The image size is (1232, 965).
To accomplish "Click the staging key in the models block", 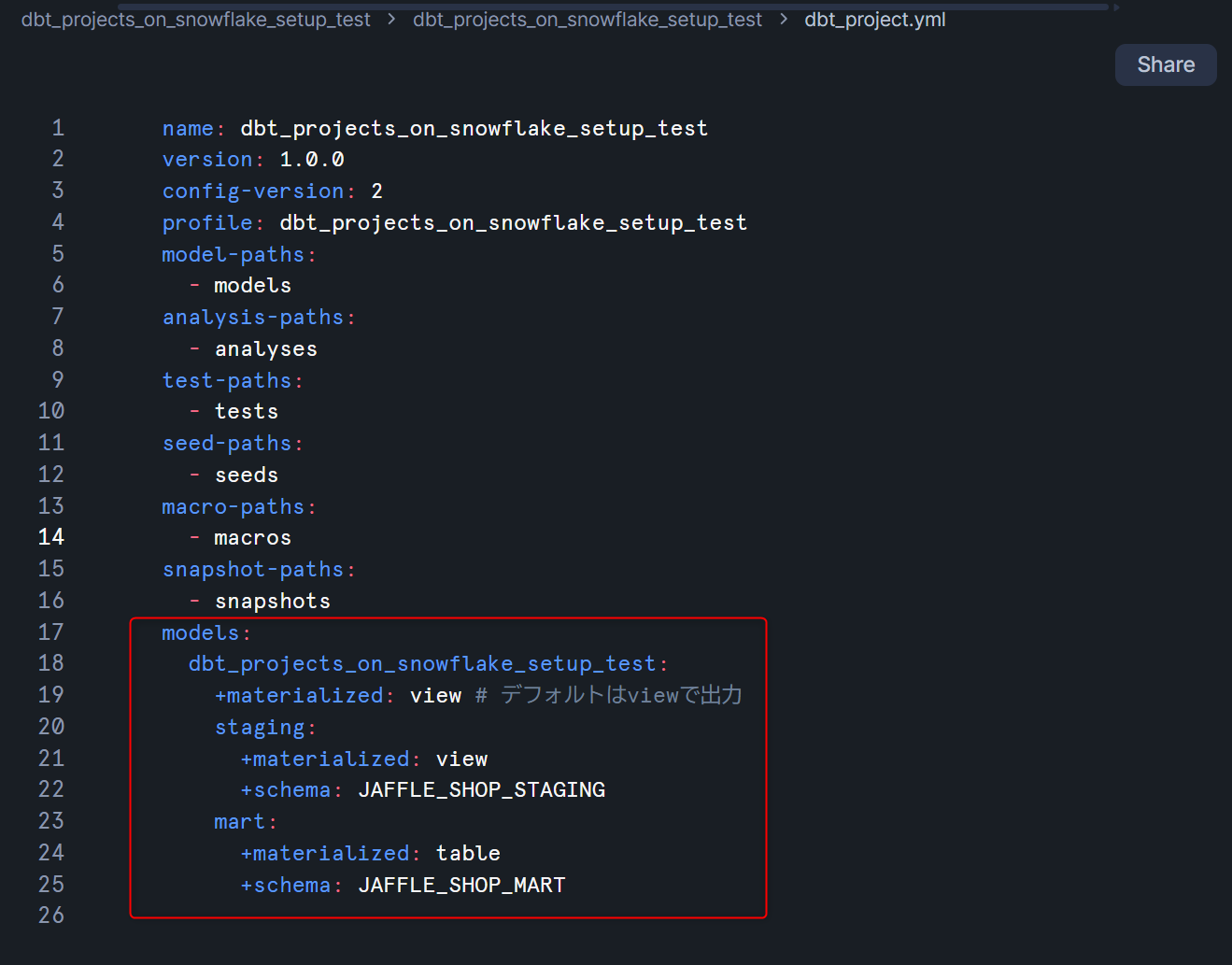I will [260, 728].
